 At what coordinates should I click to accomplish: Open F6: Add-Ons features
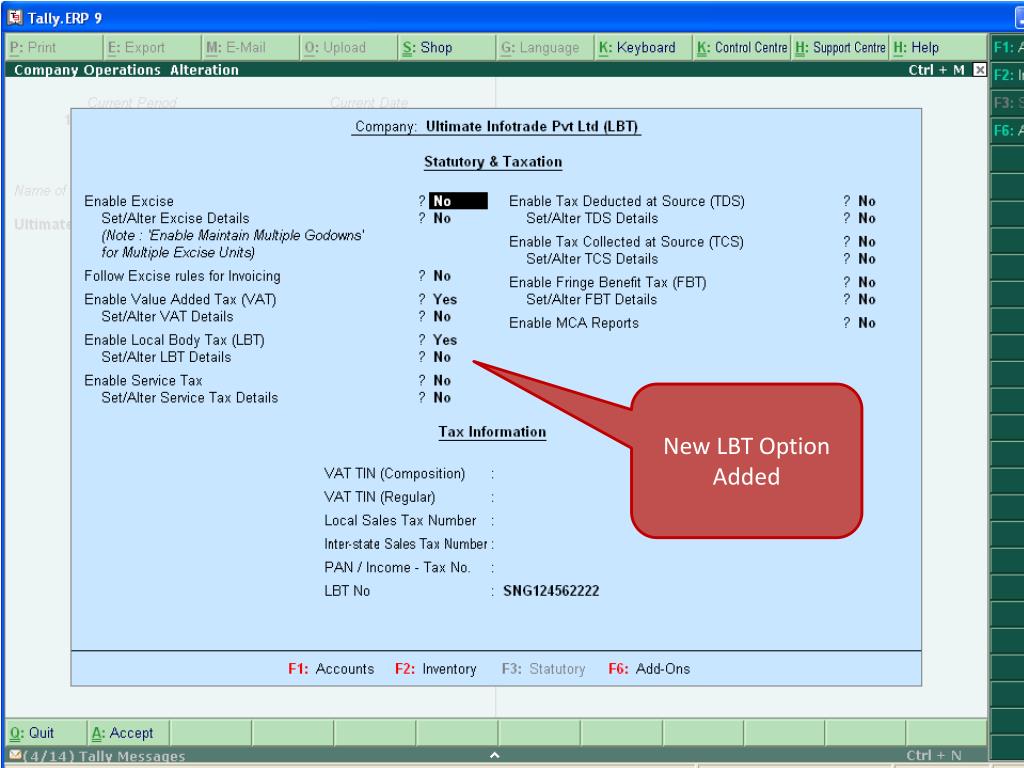pos(649,669)
